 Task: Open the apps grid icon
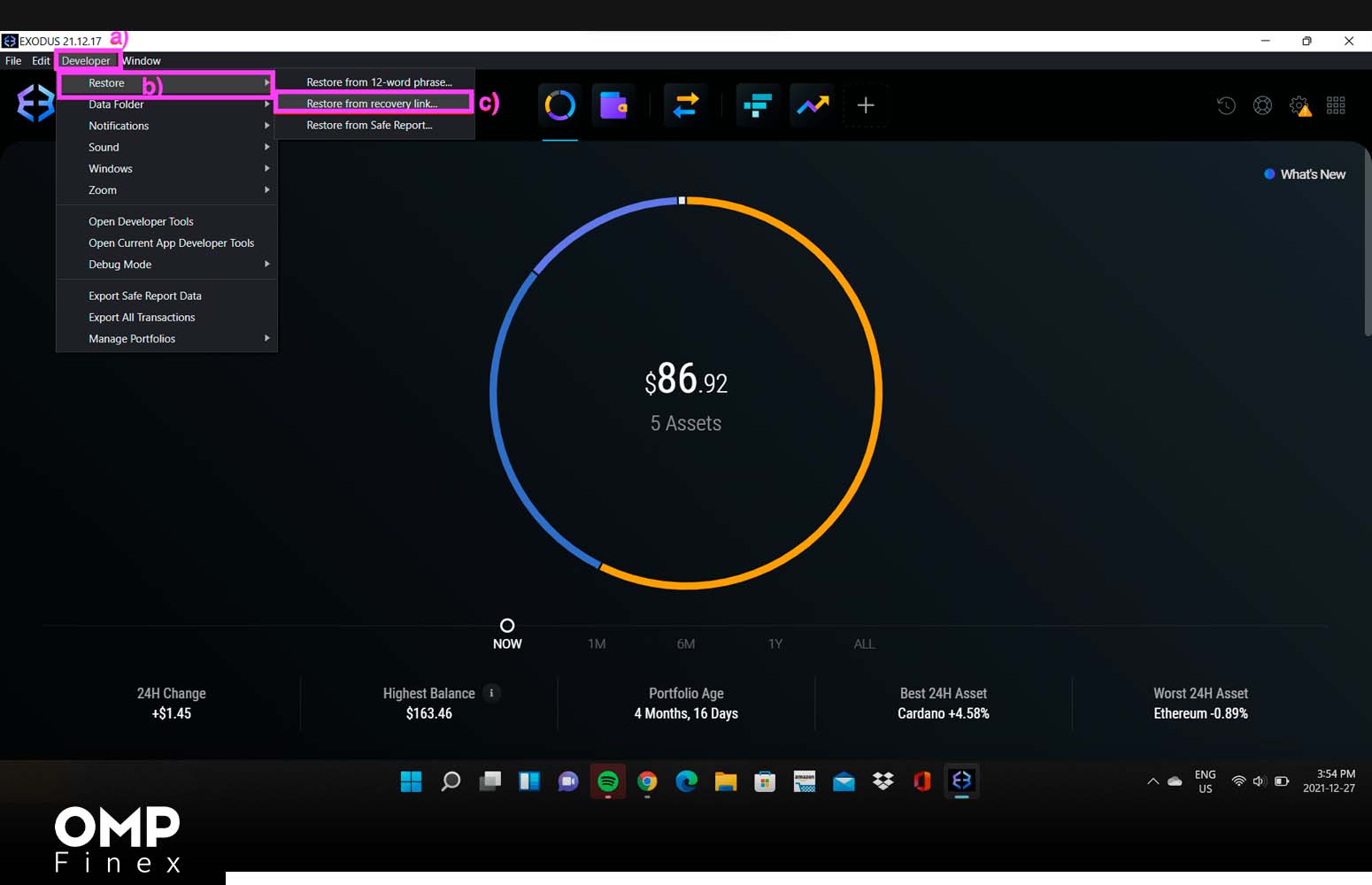[x=1336, y=105]
